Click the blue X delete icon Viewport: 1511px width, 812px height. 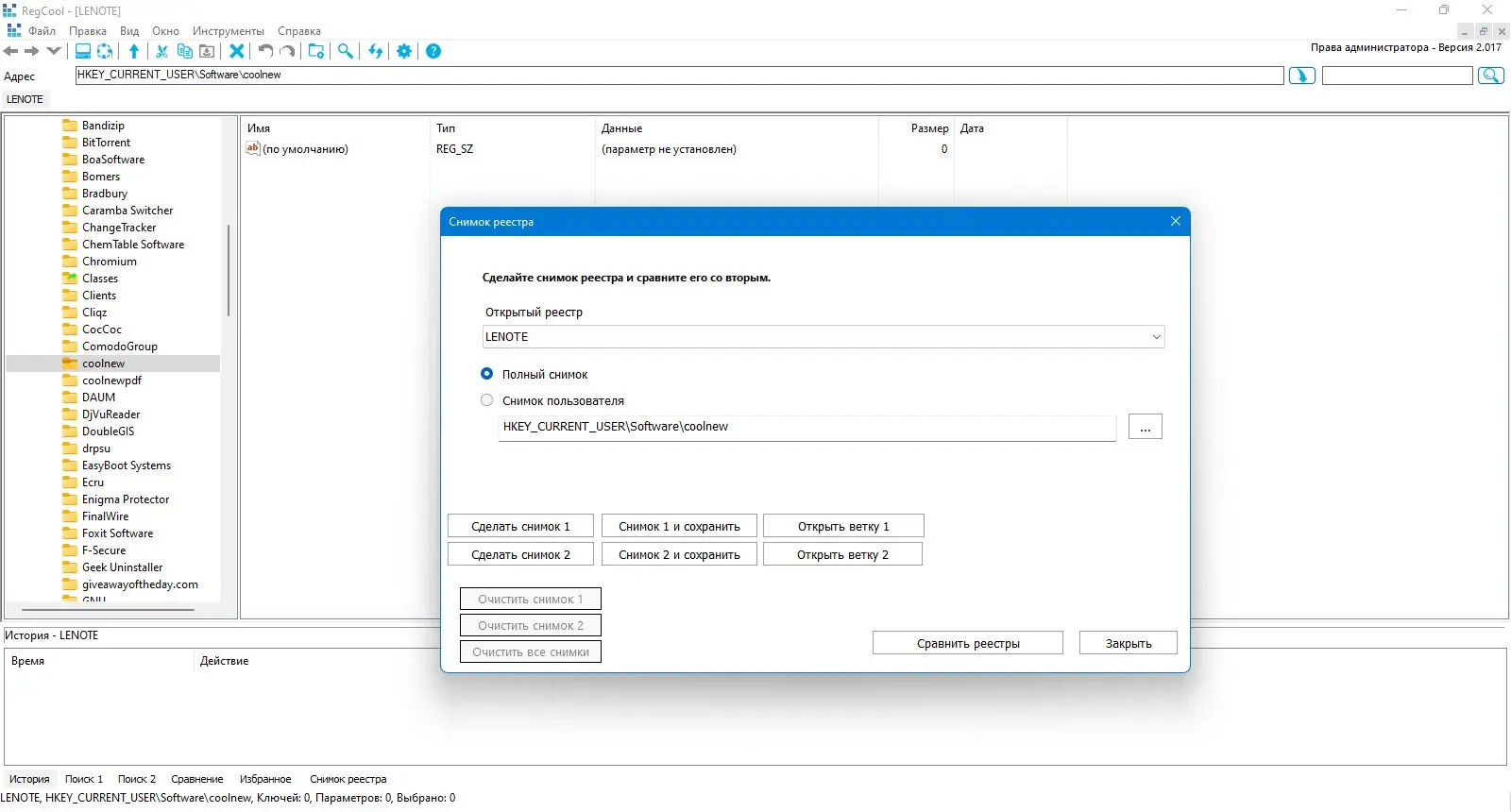pyautogui.click(x=237, y=51)
